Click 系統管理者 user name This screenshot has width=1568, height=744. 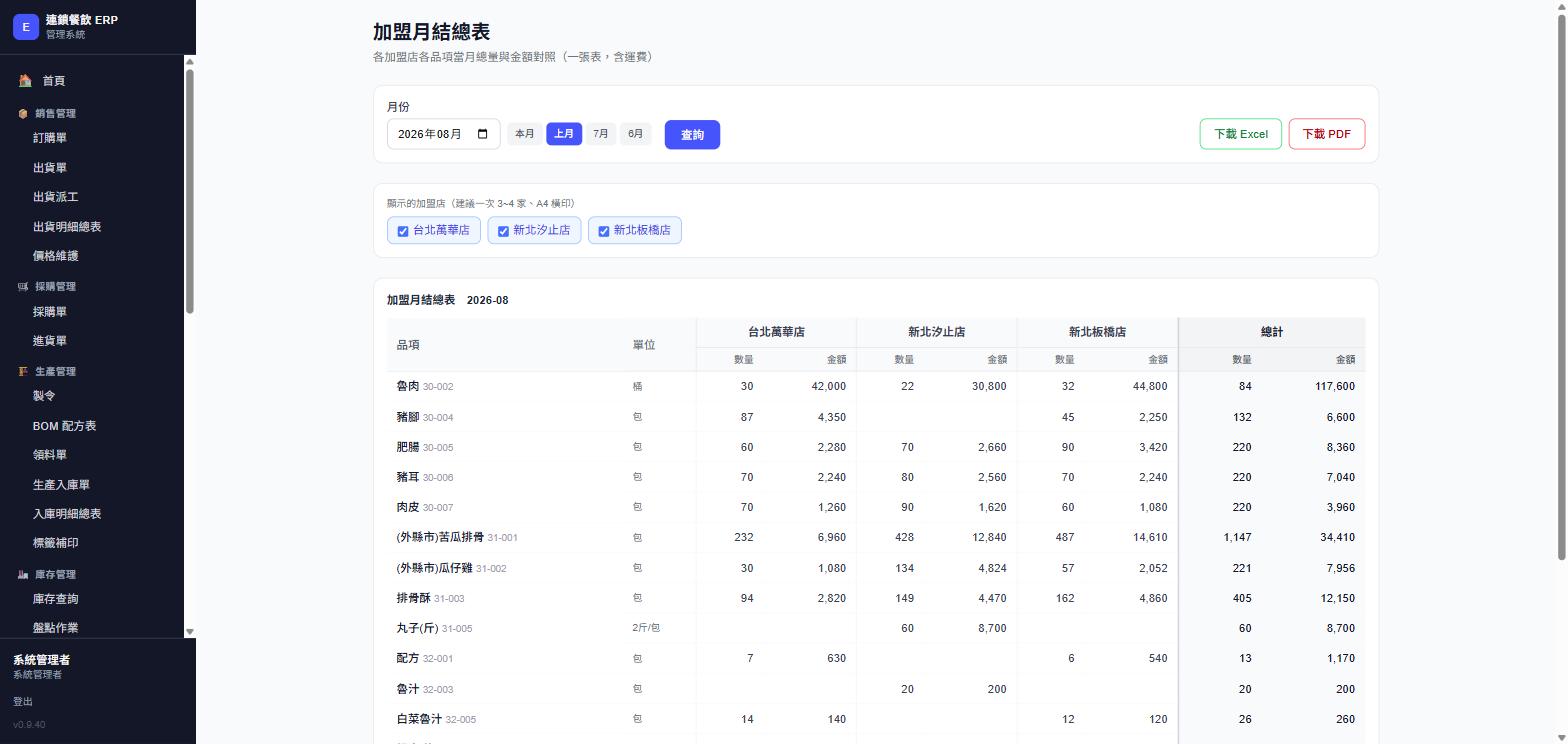click(x=41, y=660)
